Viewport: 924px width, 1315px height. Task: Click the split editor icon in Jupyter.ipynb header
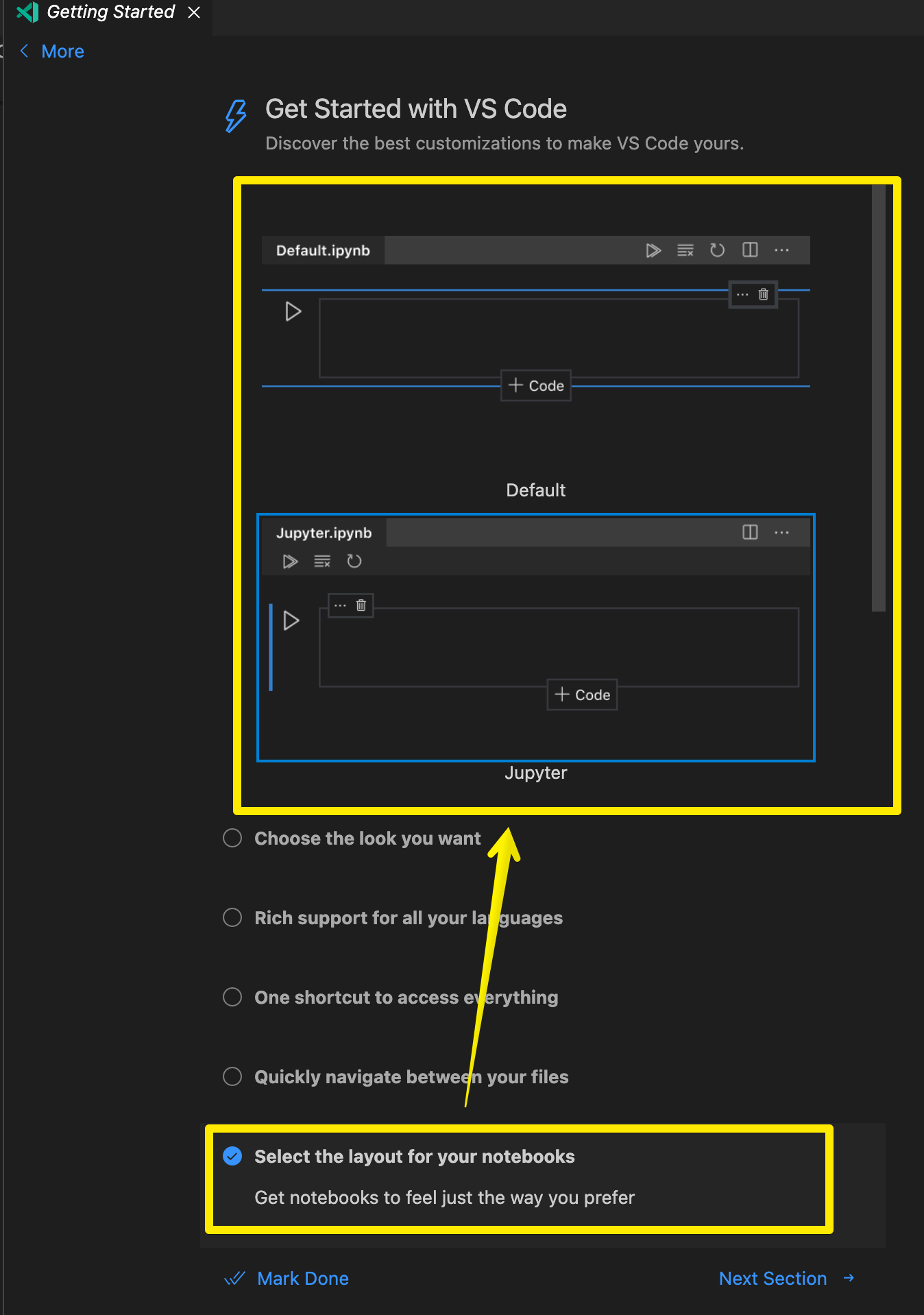coord(750,532)
